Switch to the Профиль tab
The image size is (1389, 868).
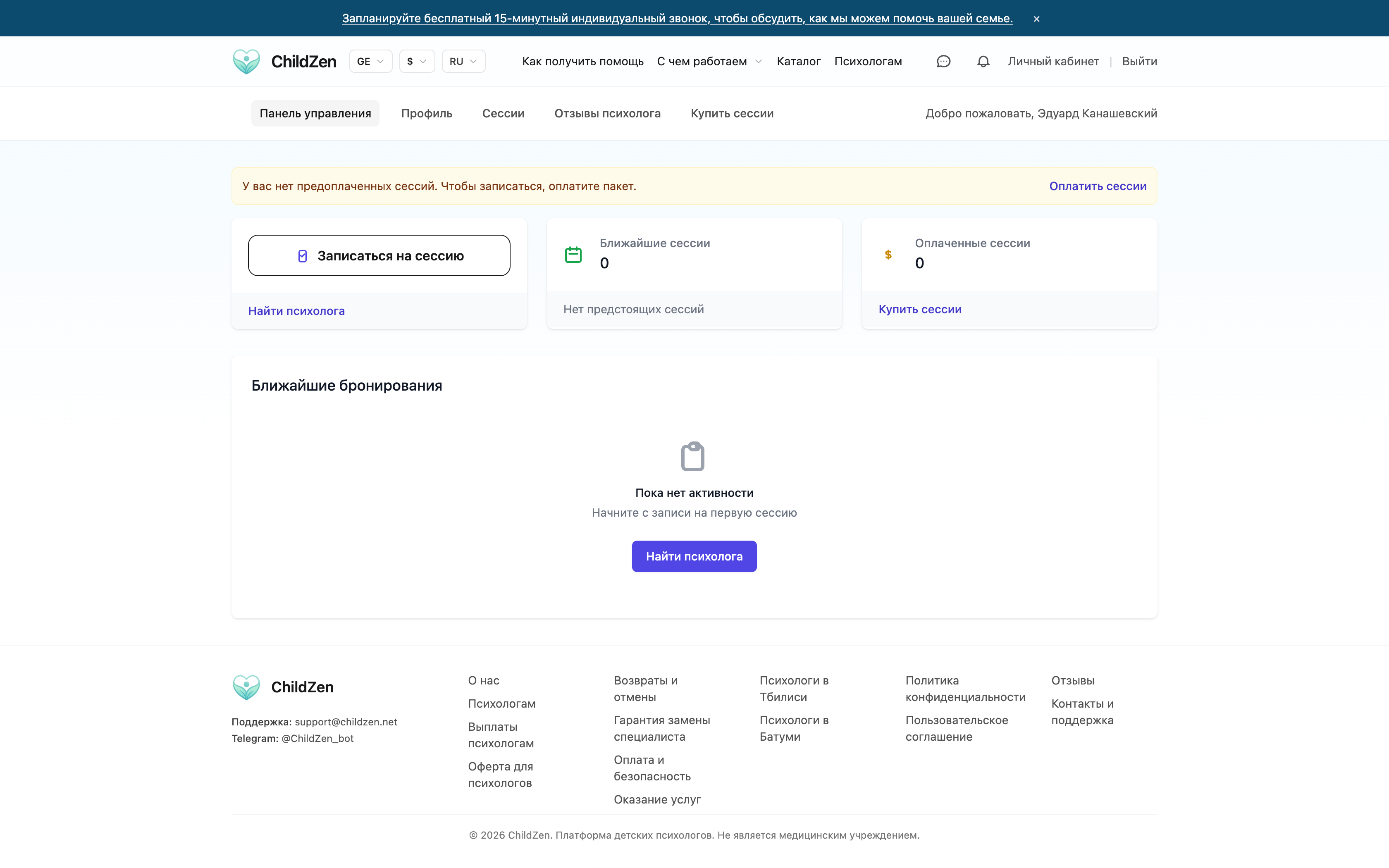(x=427, y=114)
